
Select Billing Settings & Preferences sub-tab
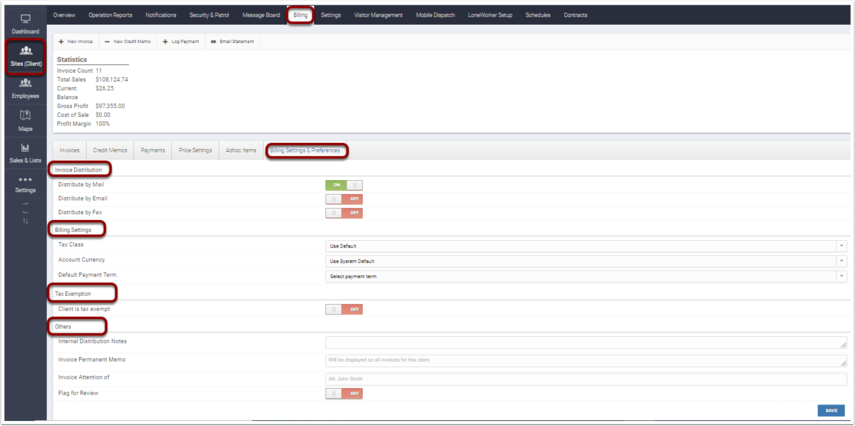(305, 150)
